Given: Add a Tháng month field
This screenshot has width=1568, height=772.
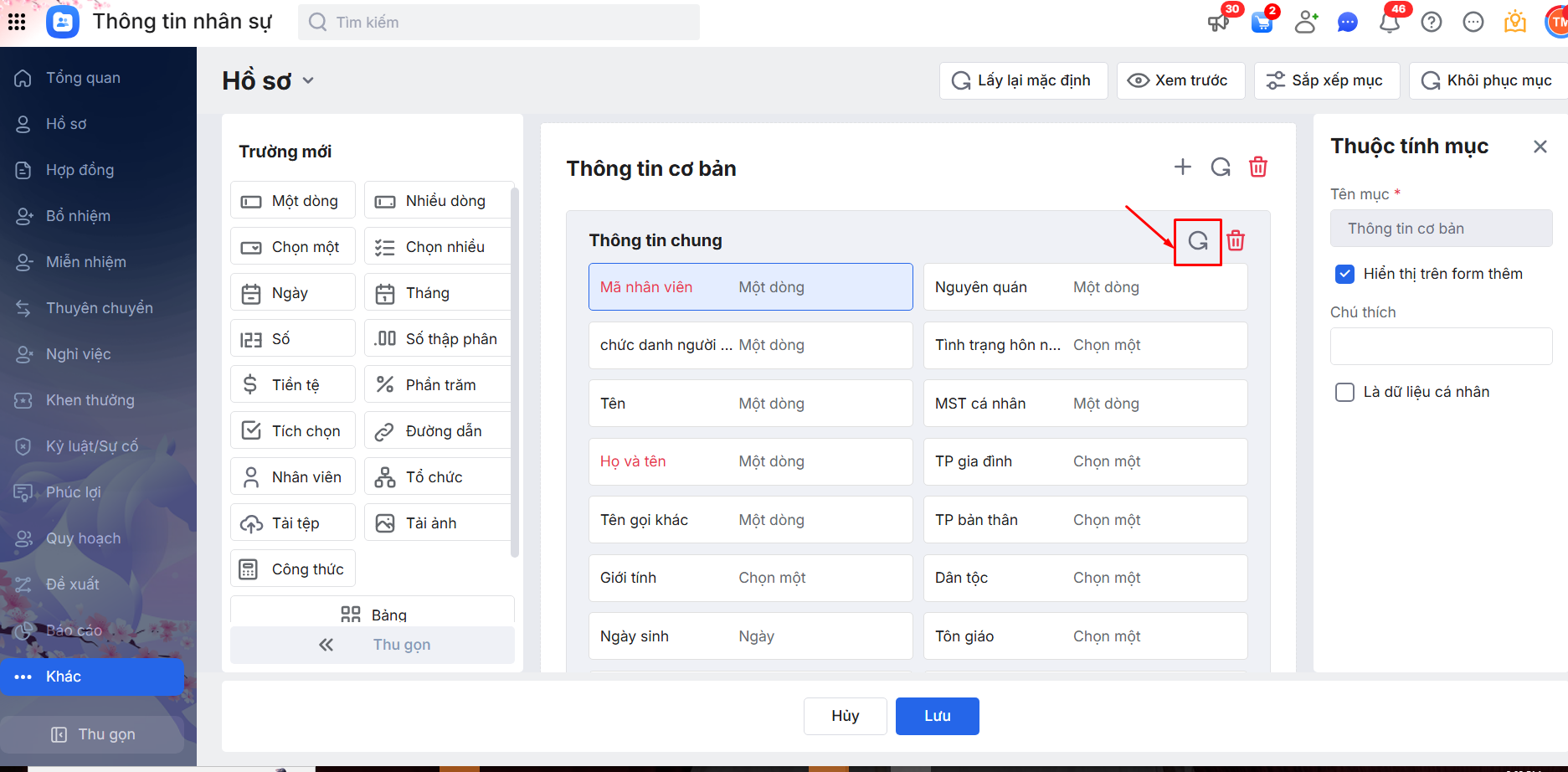Looking at the screenshot, I should [x=438, y=293].
